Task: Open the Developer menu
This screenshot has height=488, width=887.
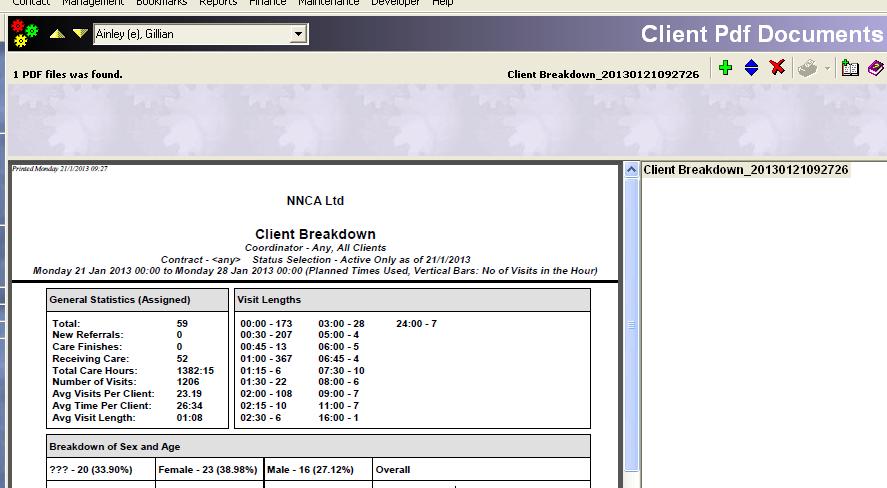Action: [395, 3]
